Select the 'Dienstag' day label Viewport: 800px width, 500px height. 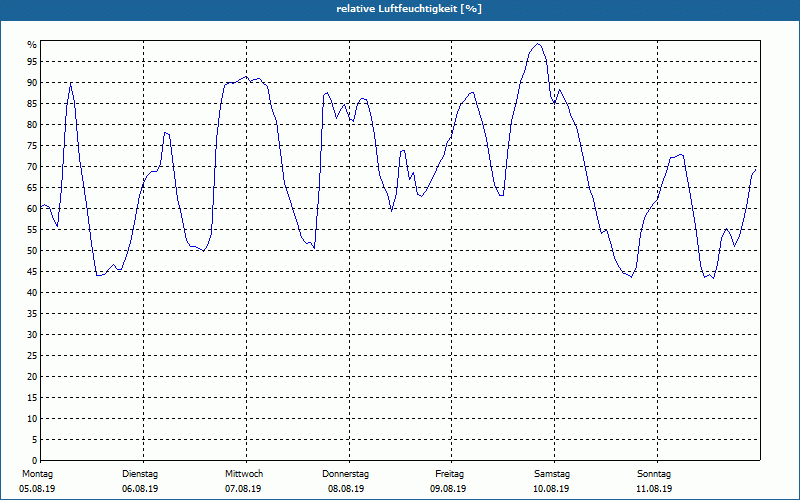point(140,474)
